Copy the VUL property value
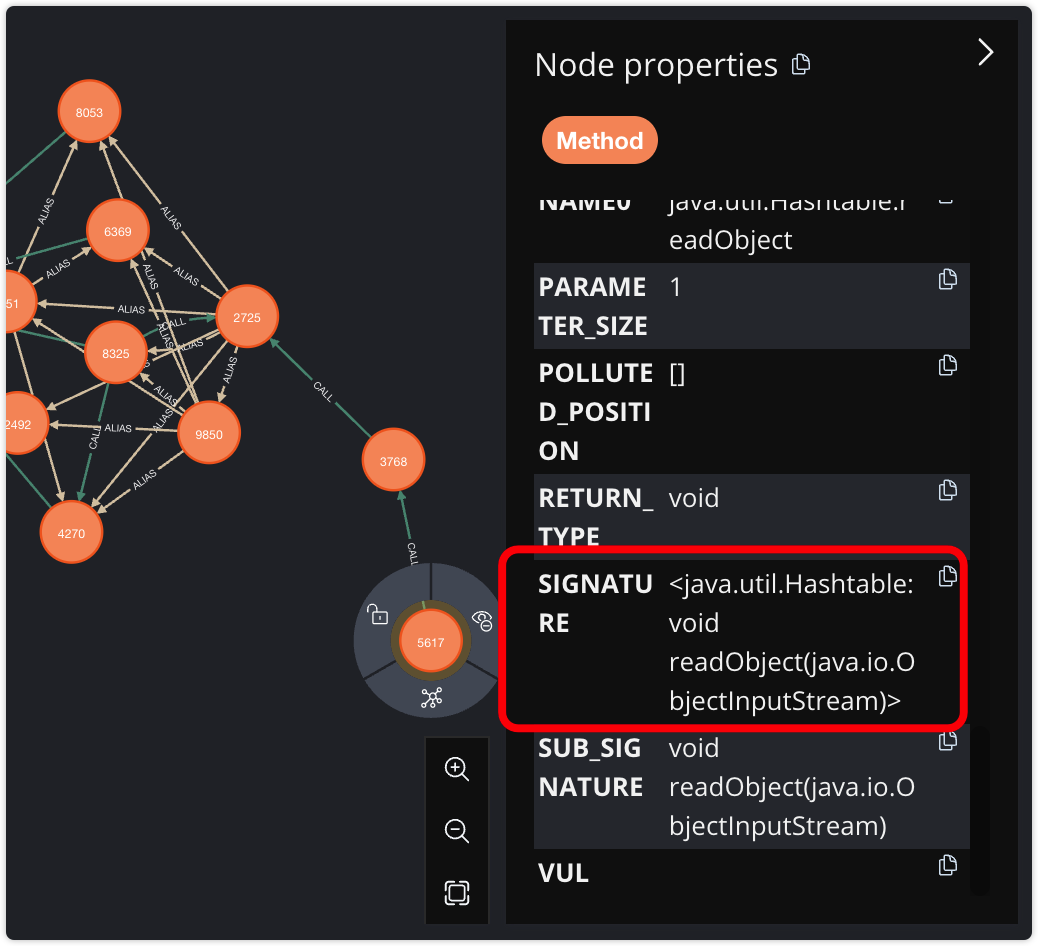The height and width of the screenshot is (946, 1038). (x=948, y=866)
